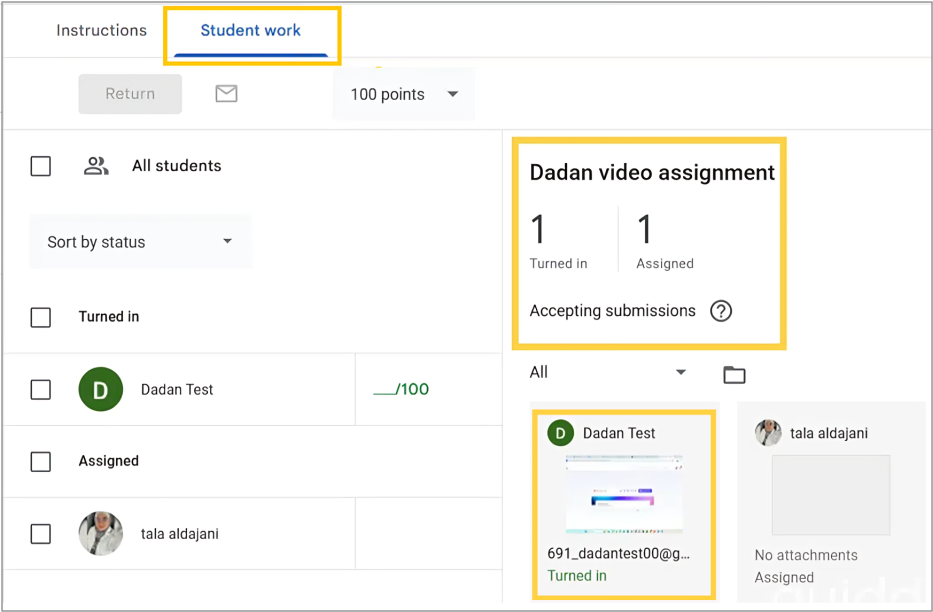Open the Sort by status dropdown

[140, 241]
